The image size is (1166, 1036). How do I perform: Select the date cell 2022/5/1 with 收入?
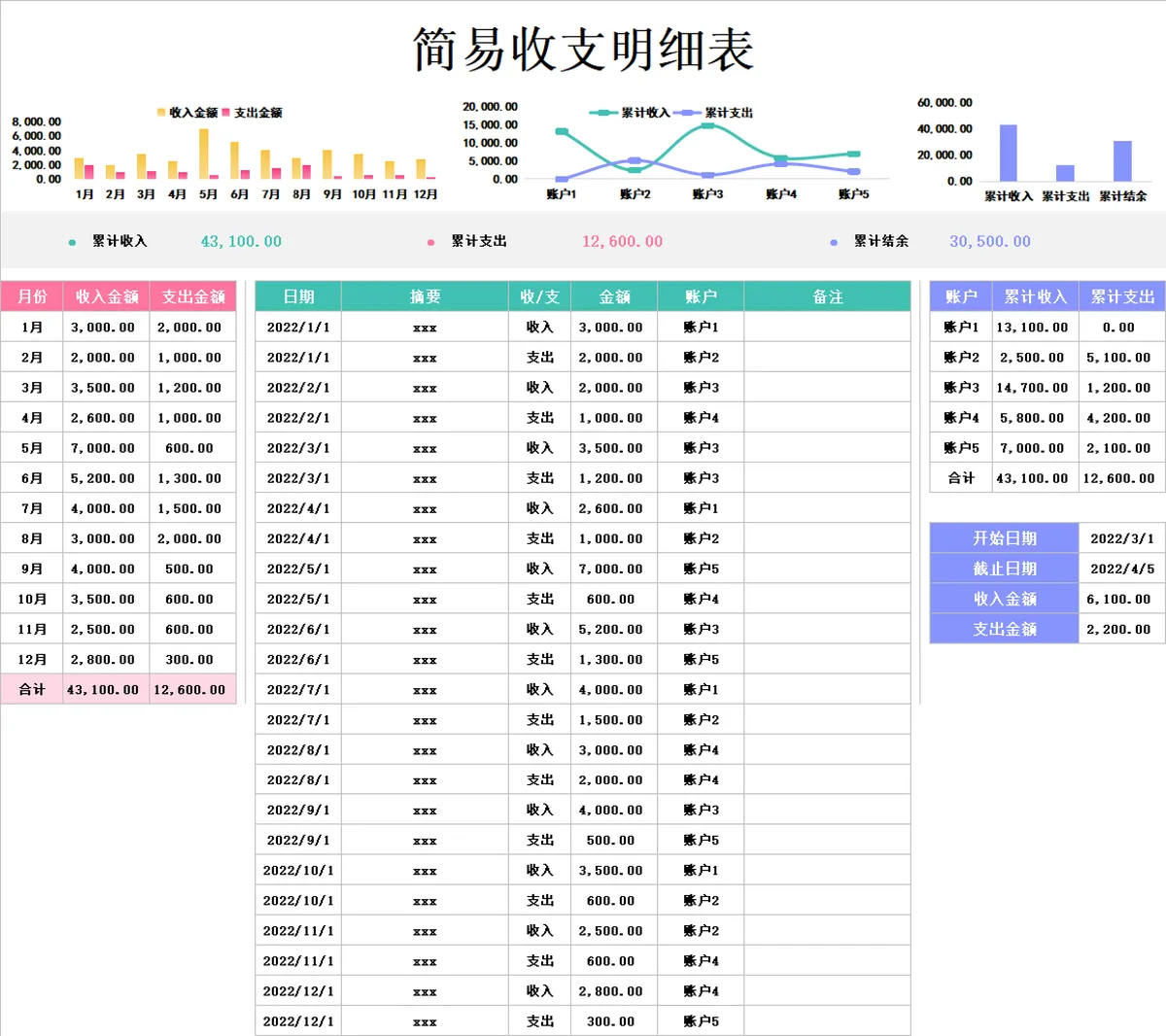(298, 569)
